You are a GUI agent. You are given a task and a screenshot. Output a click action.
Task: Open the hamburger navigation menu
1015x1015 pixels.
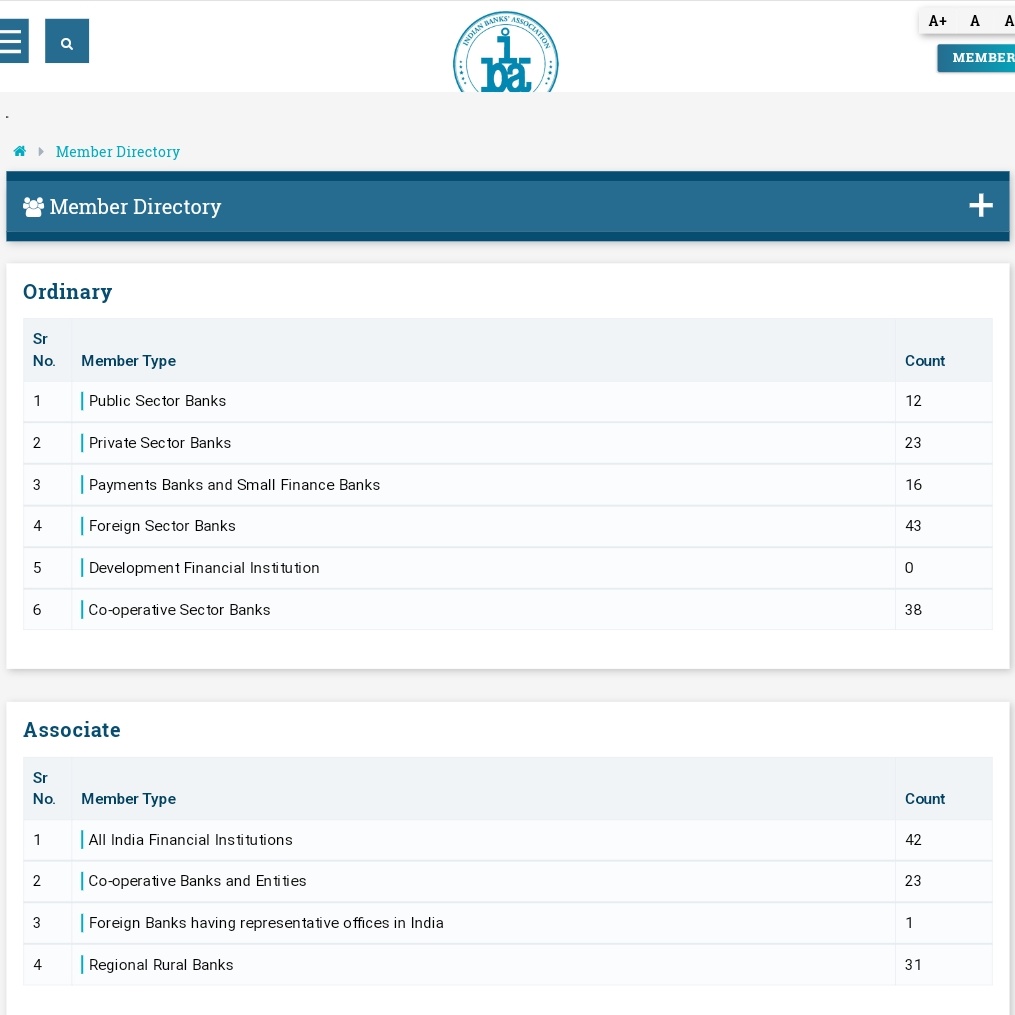pyautogui.click(x=13, y=41)
